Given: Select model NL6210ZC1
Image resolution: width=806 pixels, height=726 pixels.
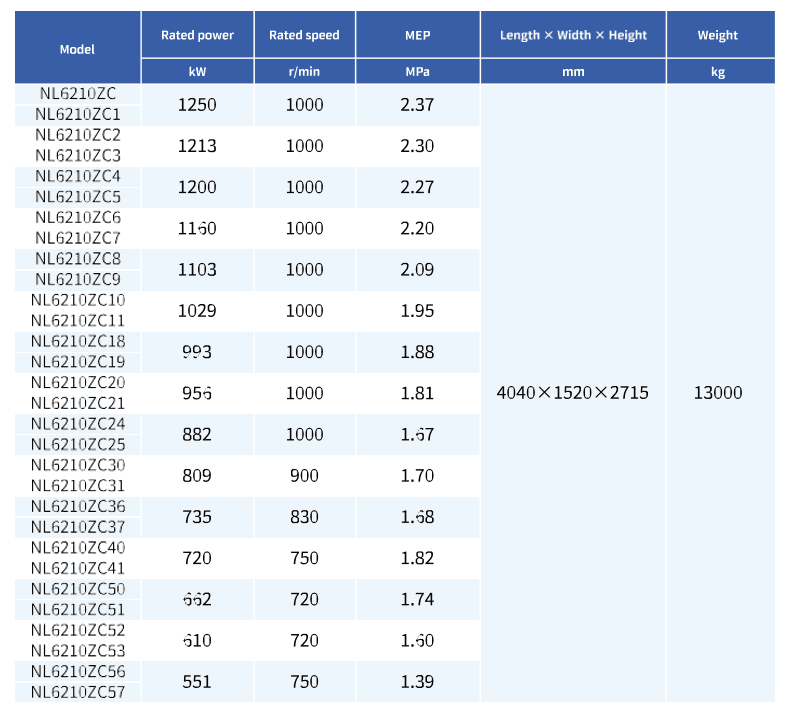Looking at the screenshot, I should coord(78,114).
